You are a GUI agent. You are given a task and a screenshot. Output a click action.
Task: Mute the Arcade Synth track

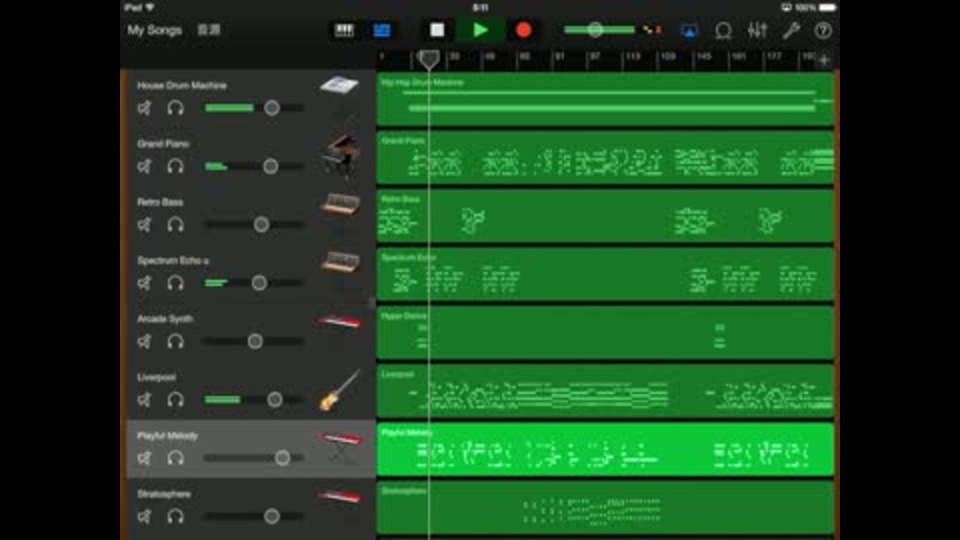point(144,341)
